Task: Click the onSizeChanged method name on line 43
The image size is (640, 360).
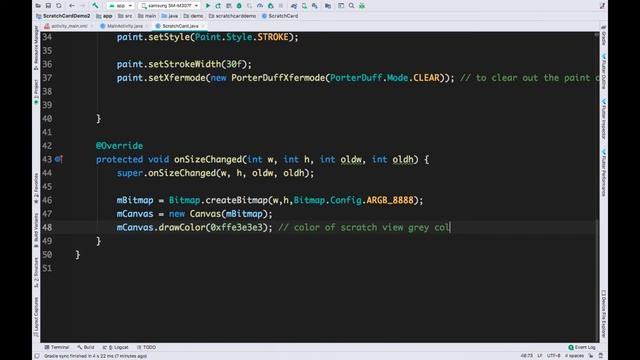Action: tap(208, 159)
